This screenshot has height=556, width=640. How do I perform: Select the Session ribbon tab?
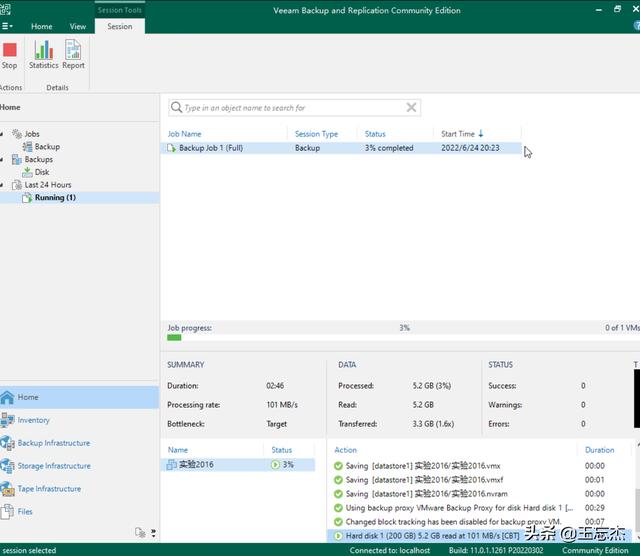coord(120,26)
